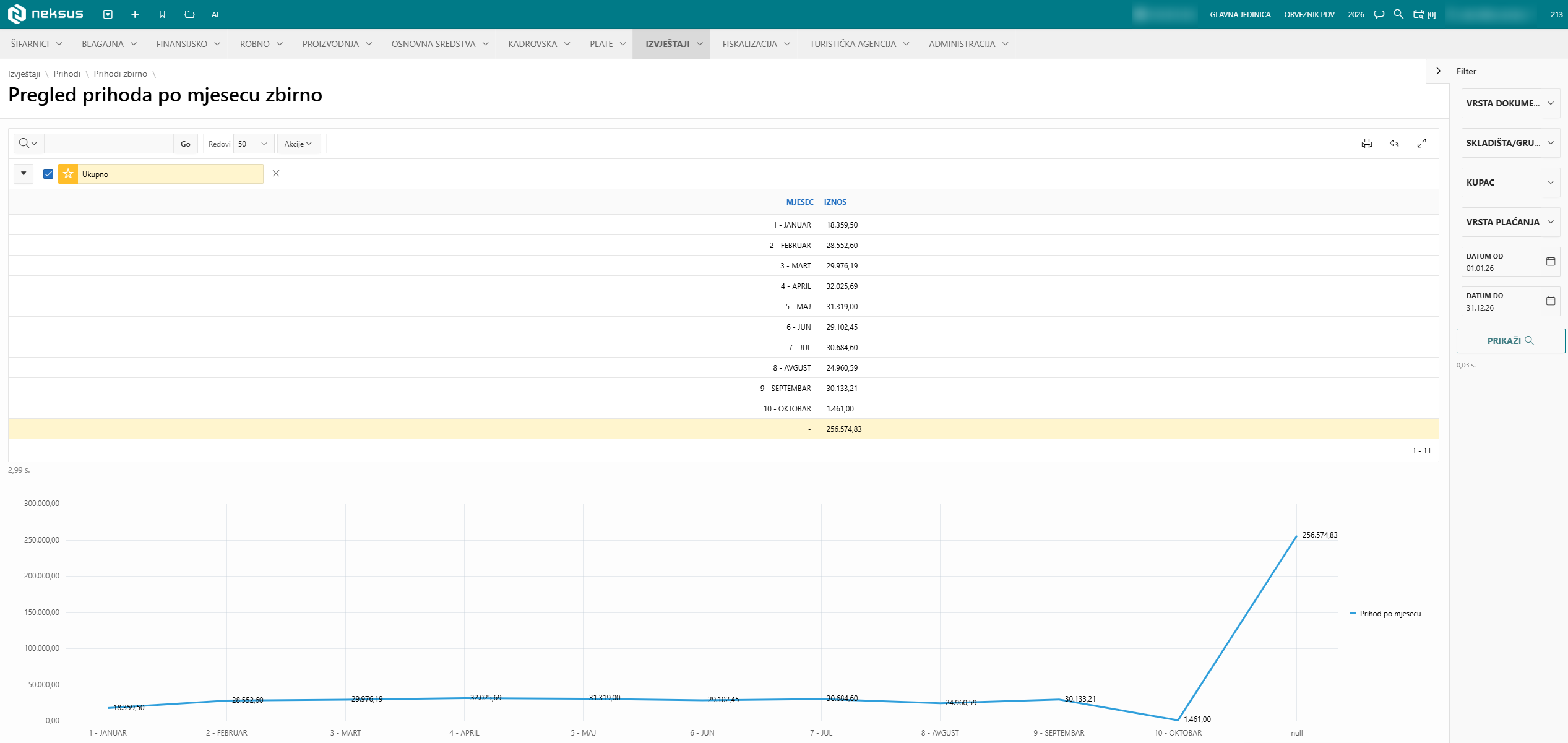Open the AI assistant
Screen dimensions: 1568x743
pos(215,14)
